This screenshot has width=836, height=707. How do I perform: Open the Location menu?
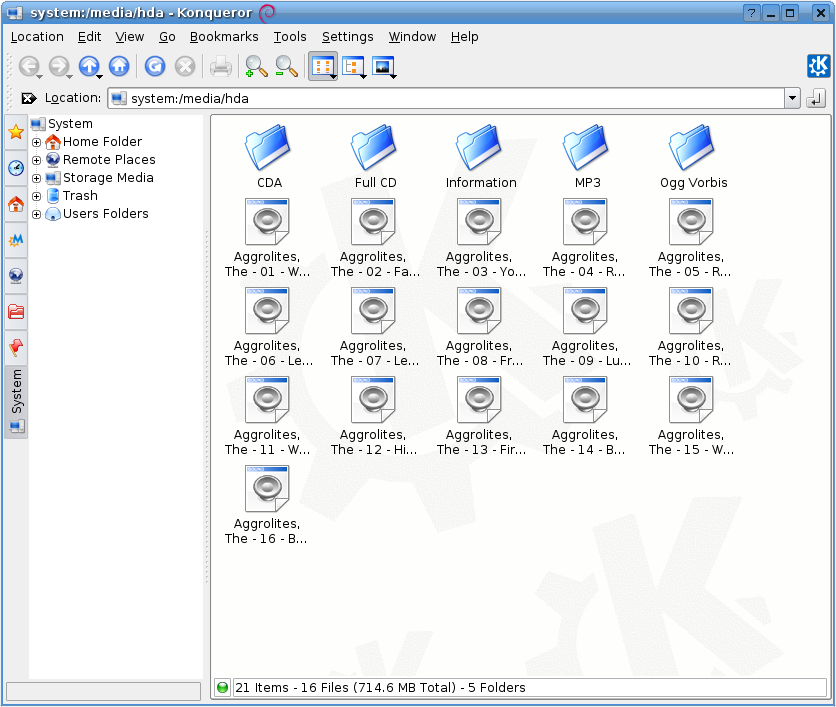pos(37,37)
